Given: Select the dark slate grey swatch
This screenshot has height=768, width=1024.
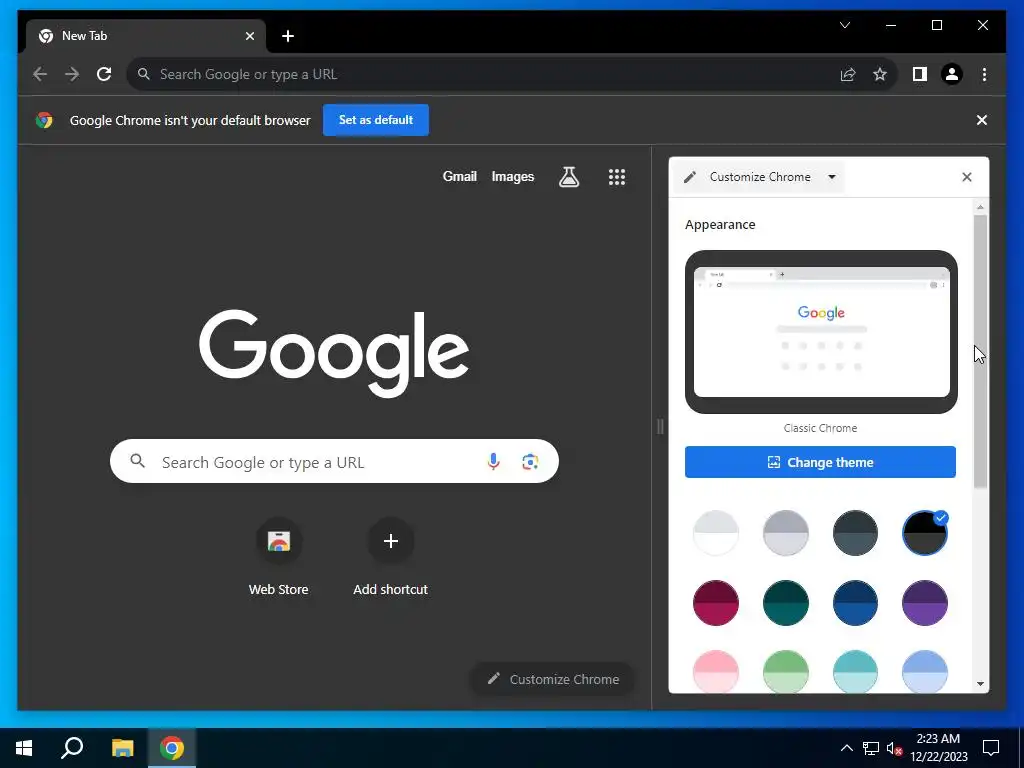Looking at the screenshot, I should point(856,533).
